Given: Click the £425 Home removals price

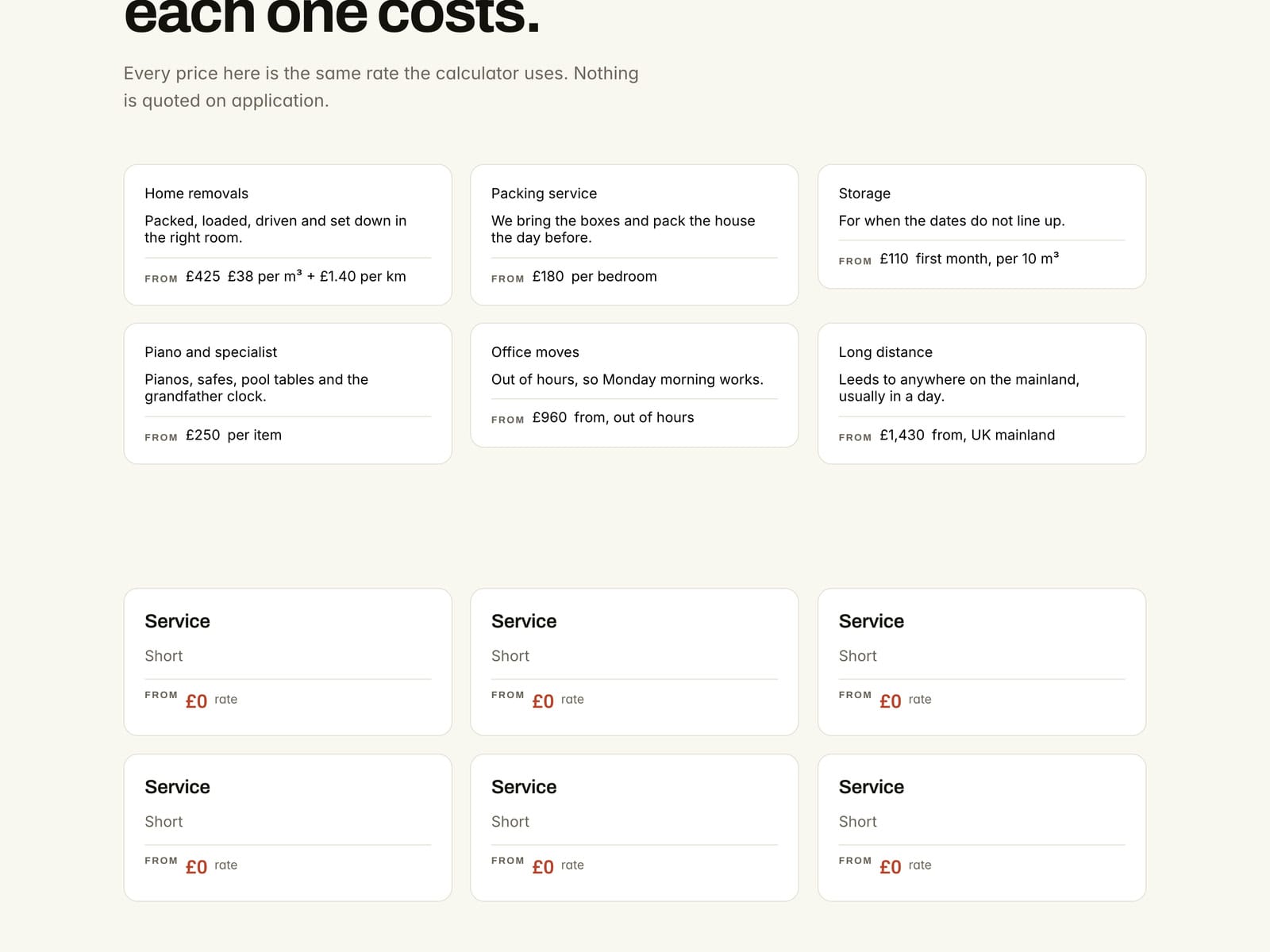Looking at the screenshot, I should click(x=203, y=276).
